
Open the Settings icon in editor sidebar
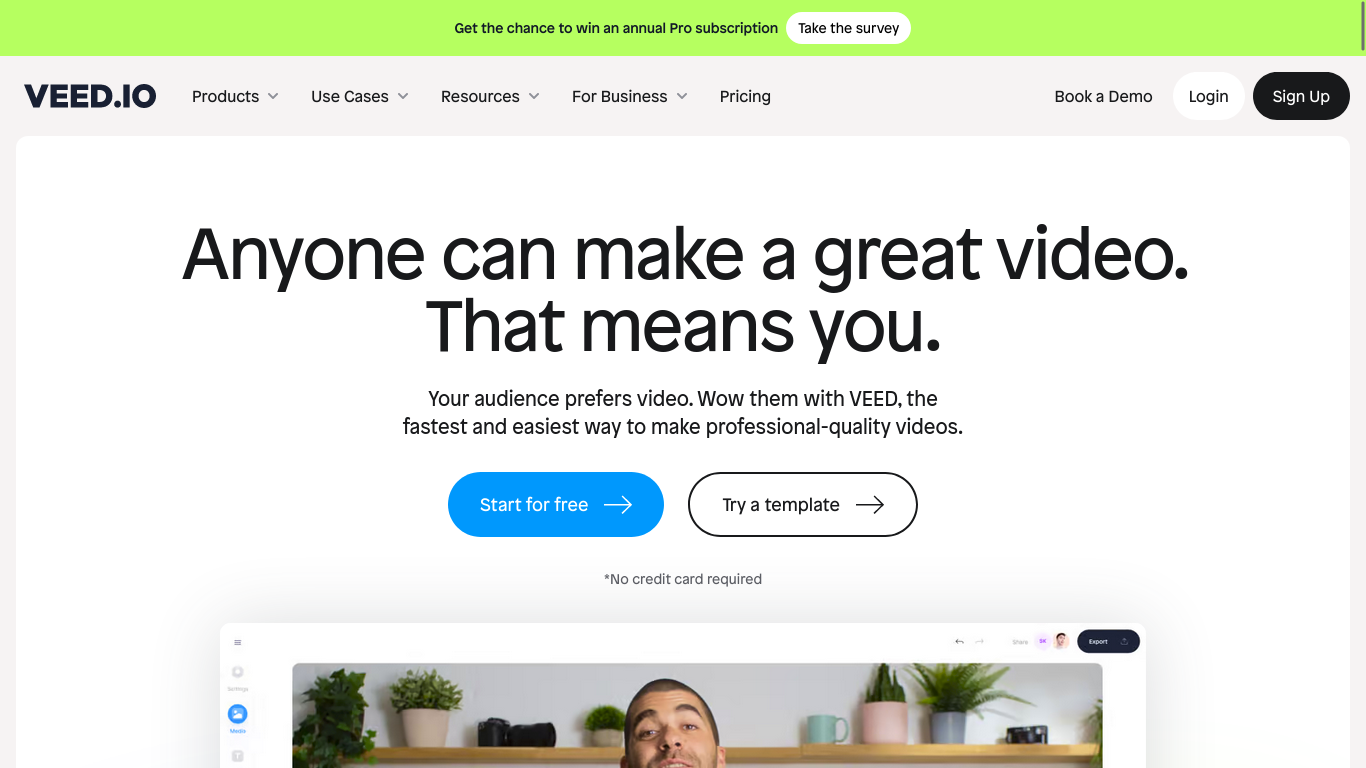[237, 672]
